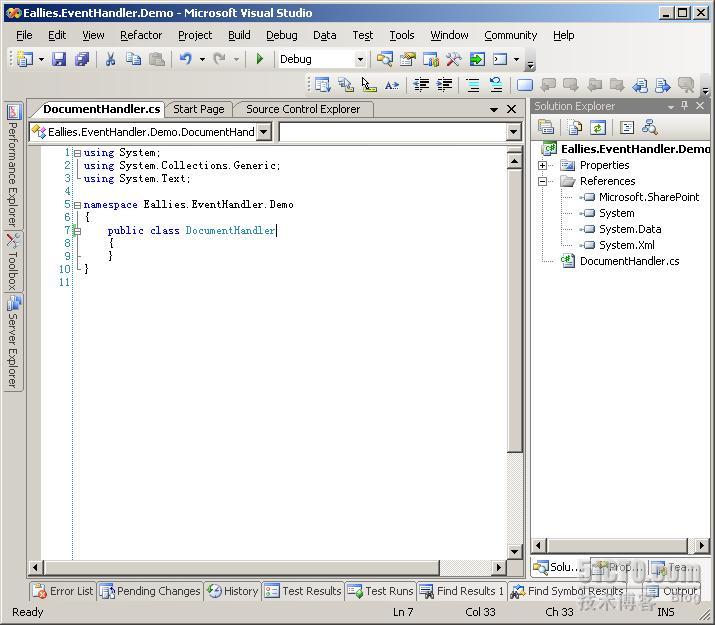Open the File menu
Screen dimensions: 715x625
24,35
